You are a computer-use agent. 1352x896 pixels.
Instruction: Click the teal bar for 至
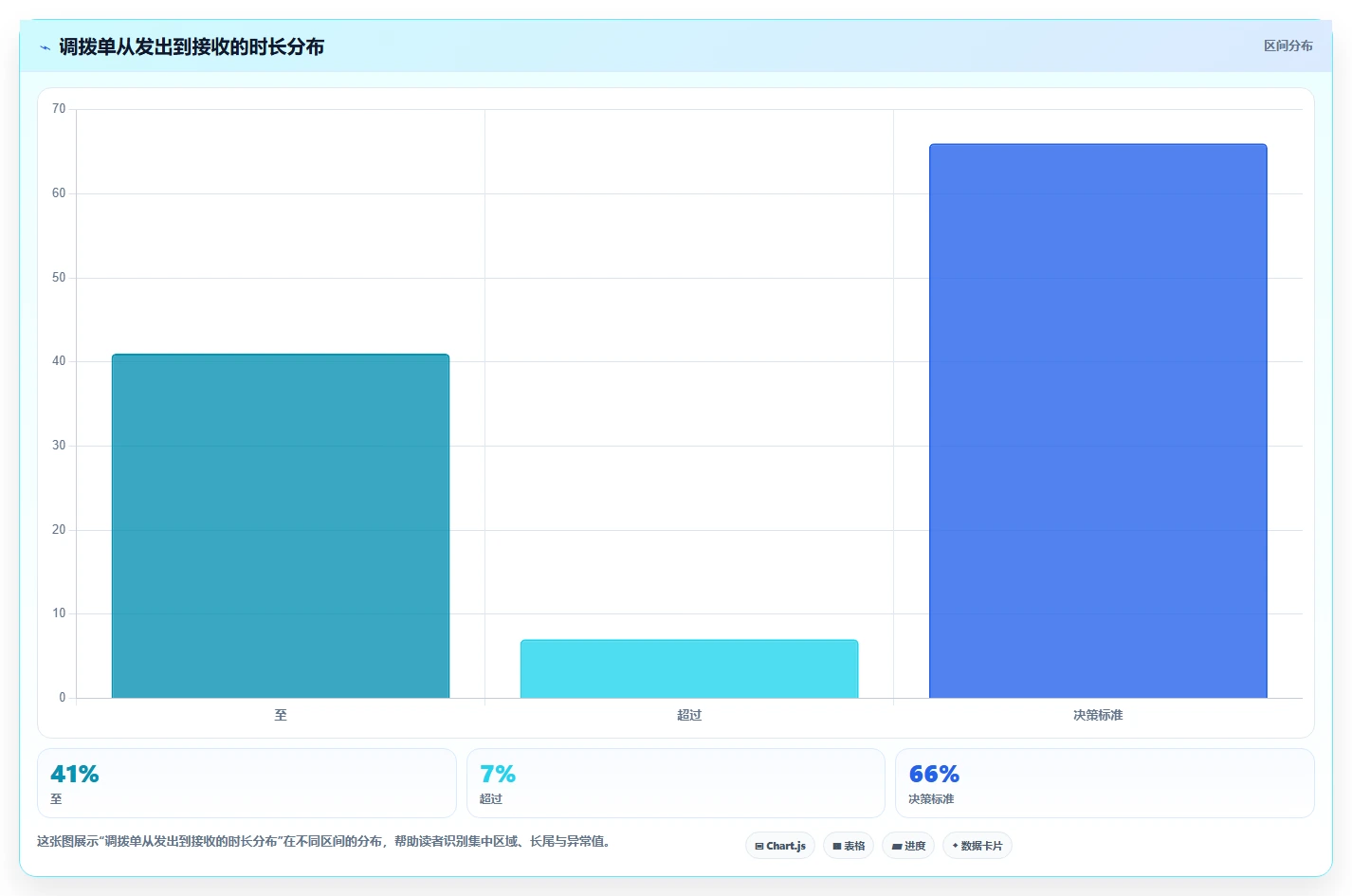(x=281, y=526)
